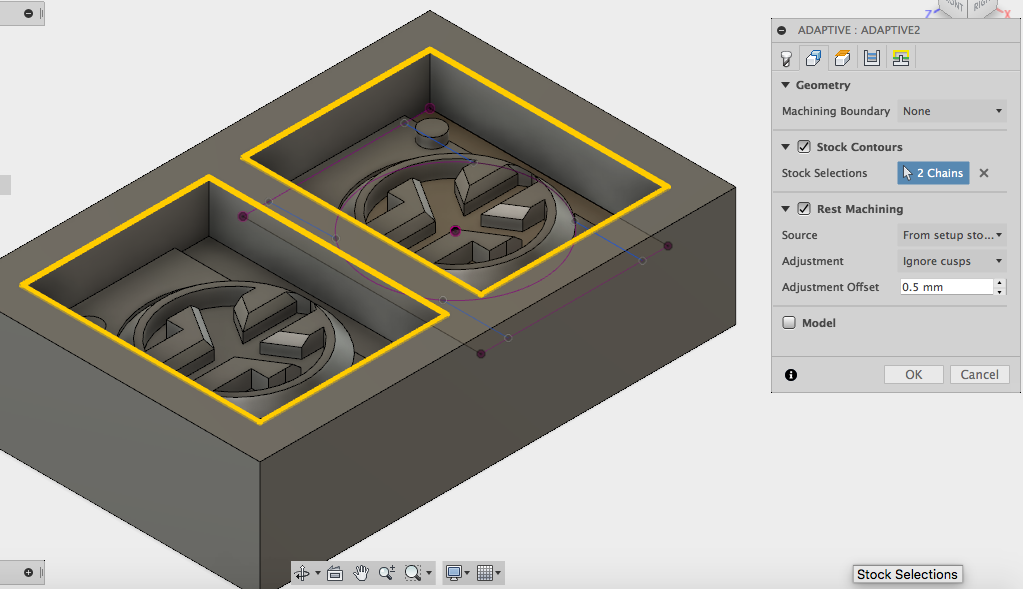
Task: Collapse the Stock Contours section
Action: tap(786, 147)
